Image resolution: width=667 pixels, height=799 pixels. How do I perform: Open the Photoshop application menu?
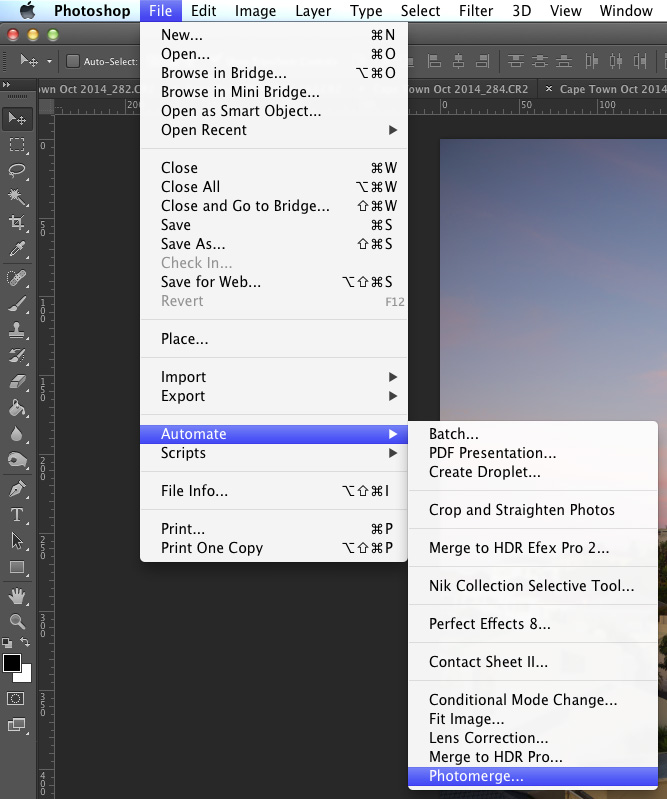(92, 11)
